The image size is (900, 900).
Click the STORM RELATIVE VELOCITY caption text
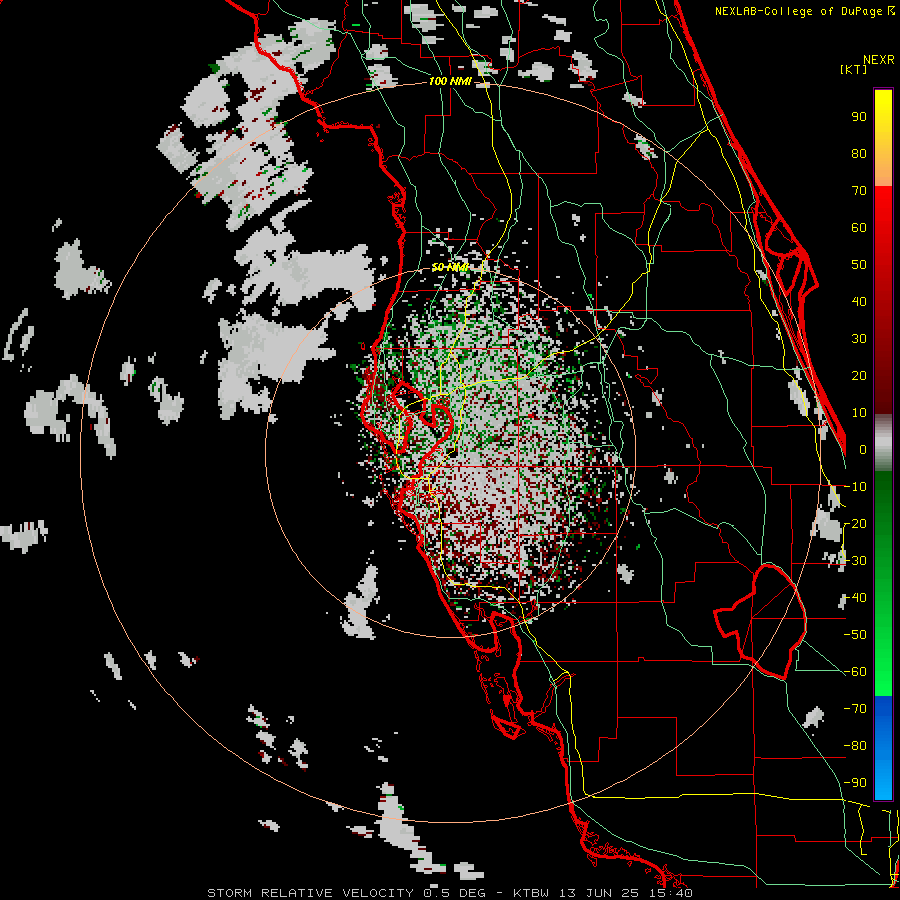tap(310, 893)
